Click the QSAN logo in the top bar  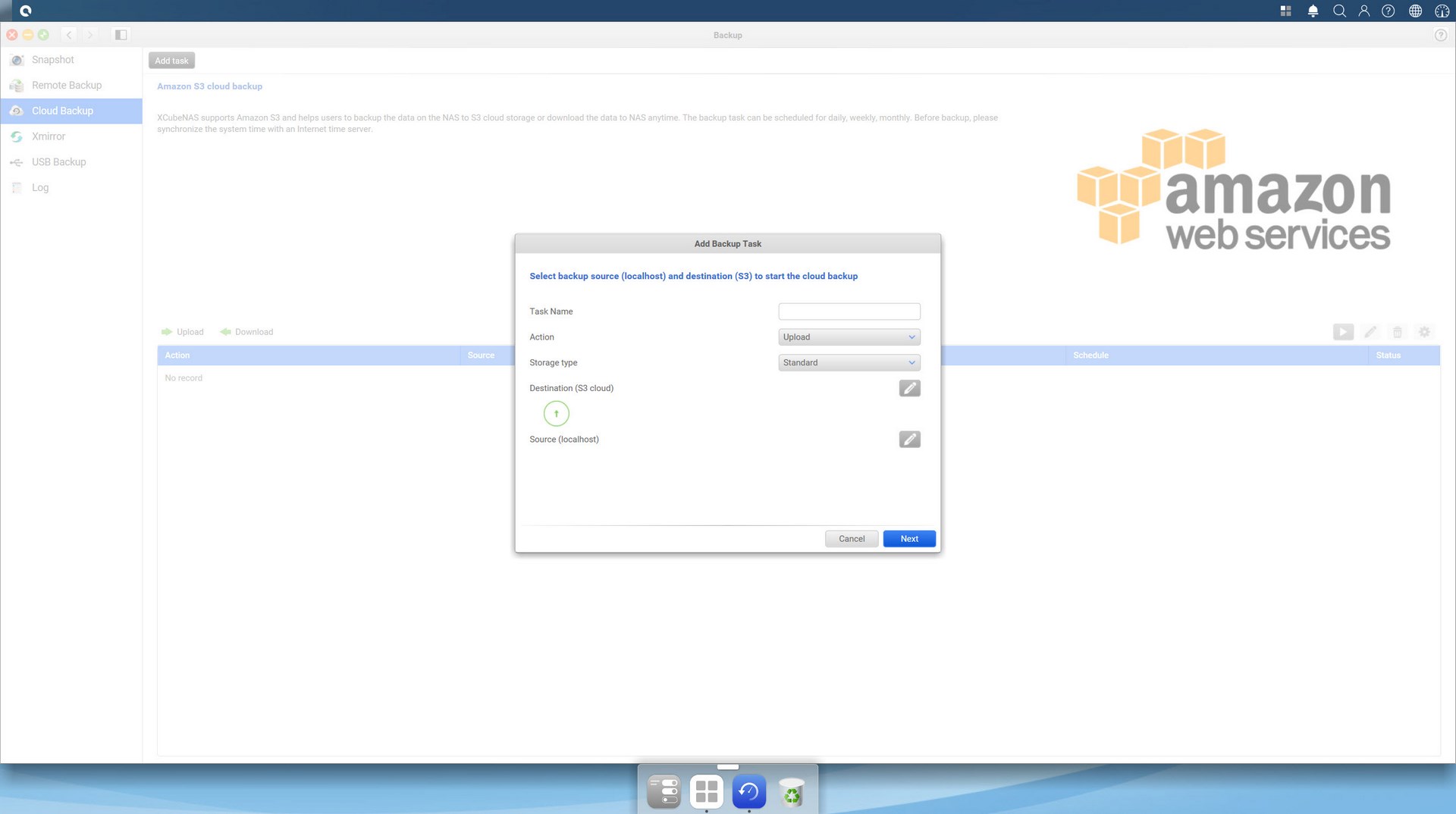pos(26,11)
